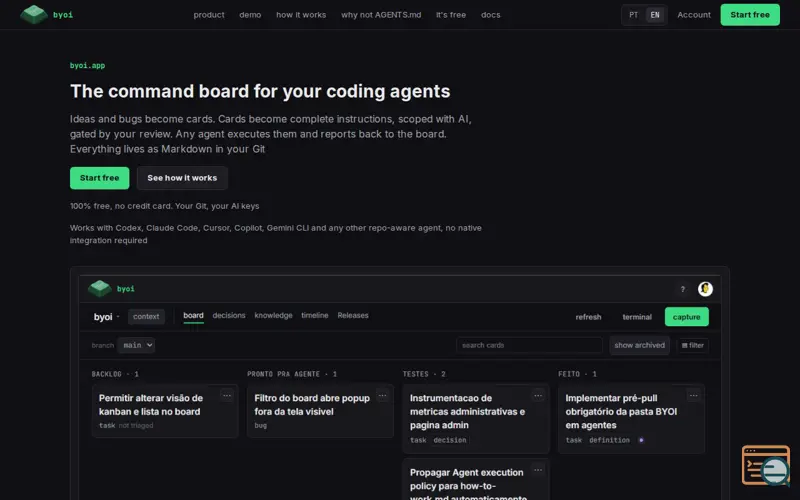Click the byoi.app label above headline
This screenshot has width=800, height=500.
click(x=87, y=65)
